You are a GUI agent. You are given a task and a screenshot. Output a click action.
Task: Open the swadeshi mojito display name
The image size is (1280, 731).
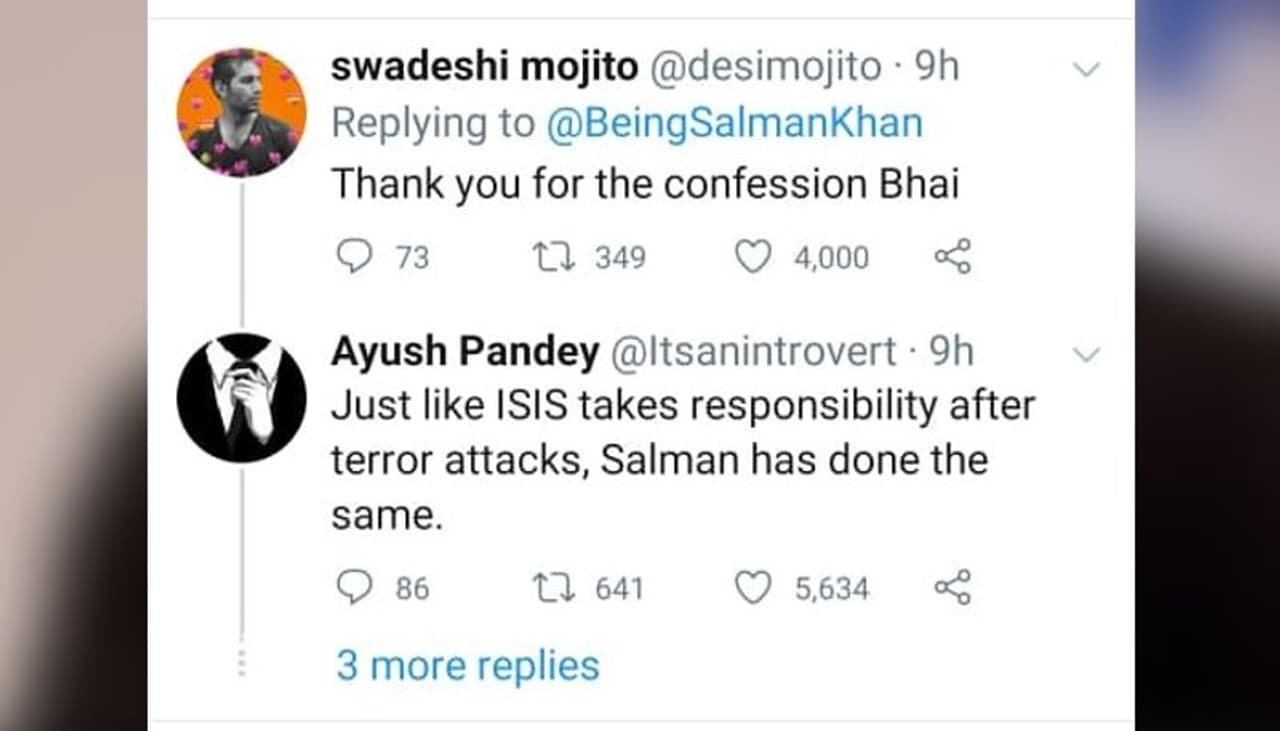[x=484, y=67]
